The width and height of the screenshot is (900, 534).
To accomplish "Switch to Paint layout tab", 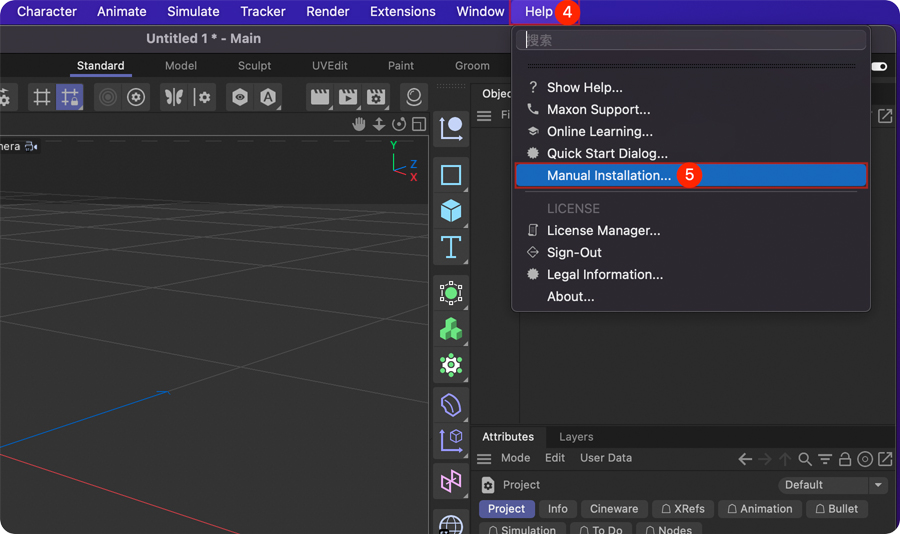I will tap(401, 65).
